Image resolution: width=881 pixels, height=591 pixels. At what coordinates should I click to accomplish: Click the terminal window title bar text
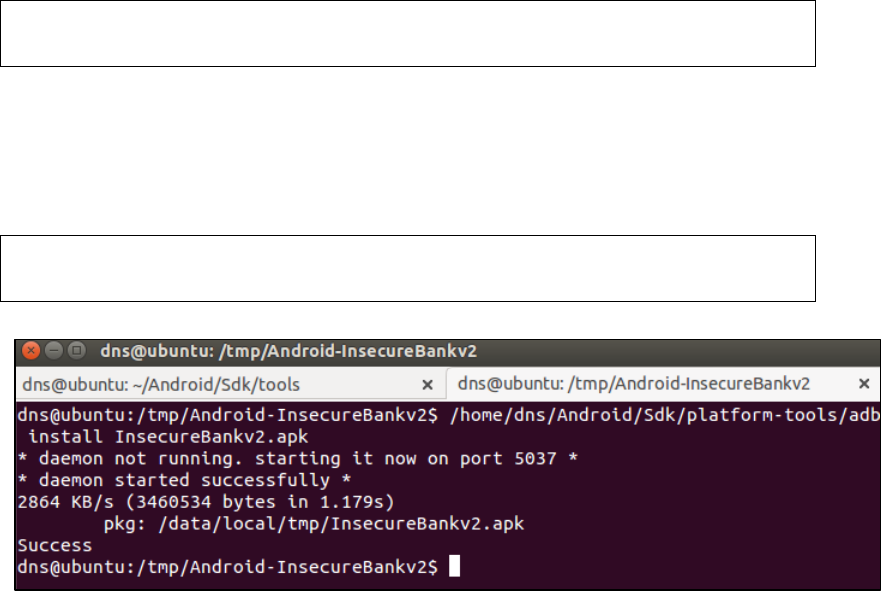[290, 351]
